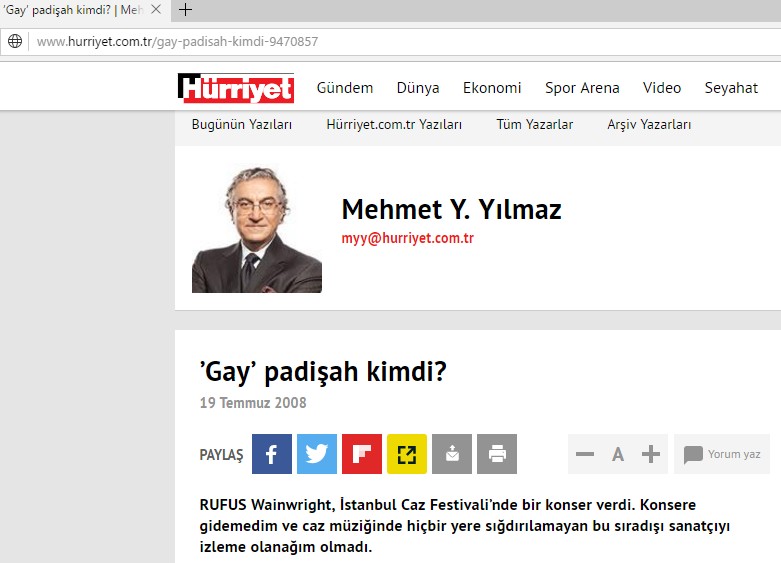Screen dimensions: 781x563
Task: Go to the Ekonomi section
Action: (492, 88)
